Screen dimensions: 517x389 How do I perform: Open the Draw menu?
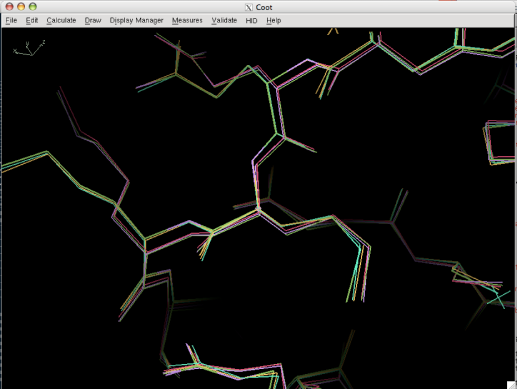(x=93, y=20)
